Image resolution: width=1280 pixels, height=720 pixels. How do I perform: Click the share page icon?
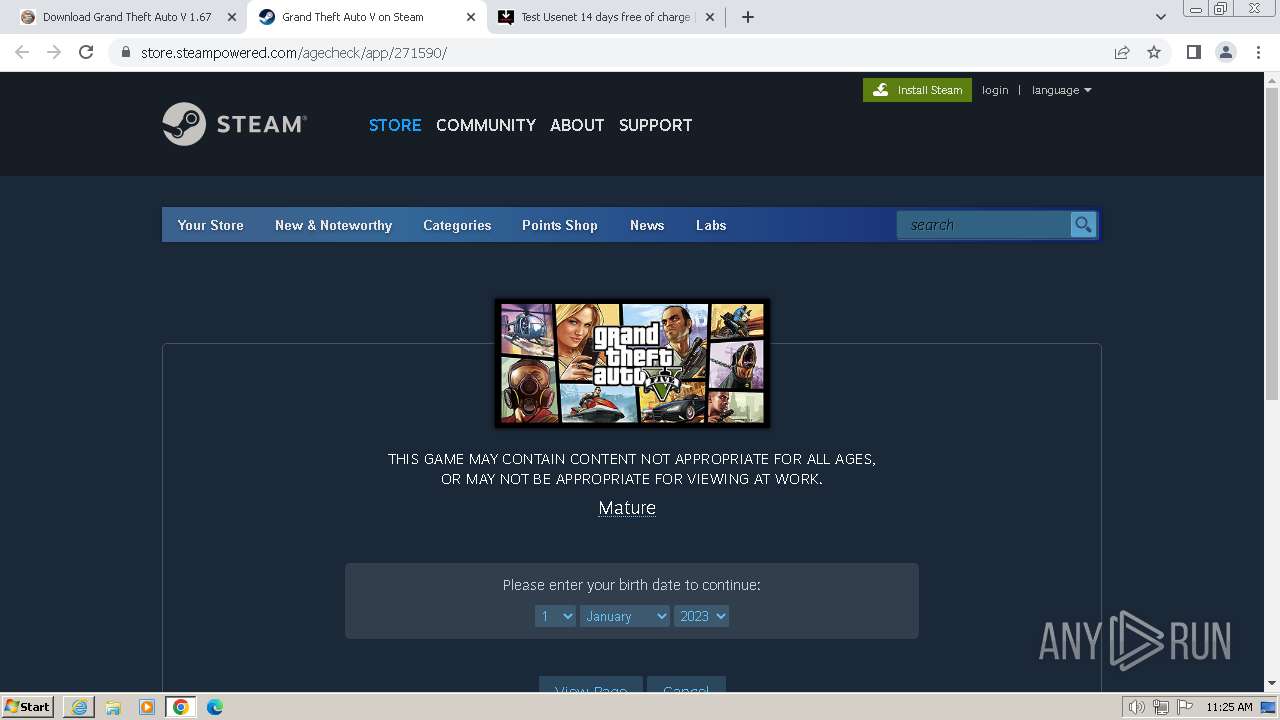1122,52
